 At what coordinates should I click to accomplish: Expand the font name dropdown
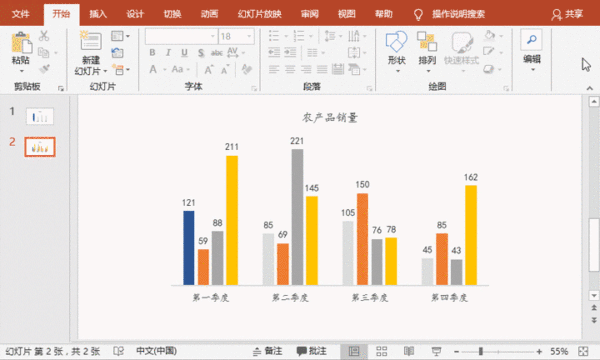coord(213,36)
